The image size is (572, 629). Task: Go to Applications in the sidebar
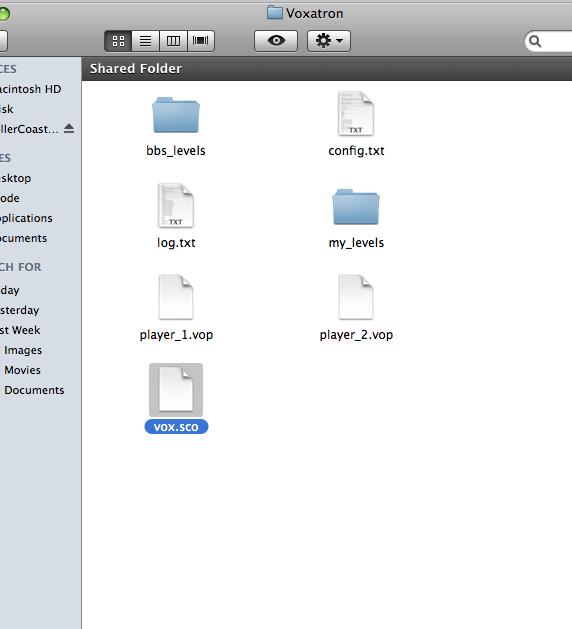pos(26,218)
